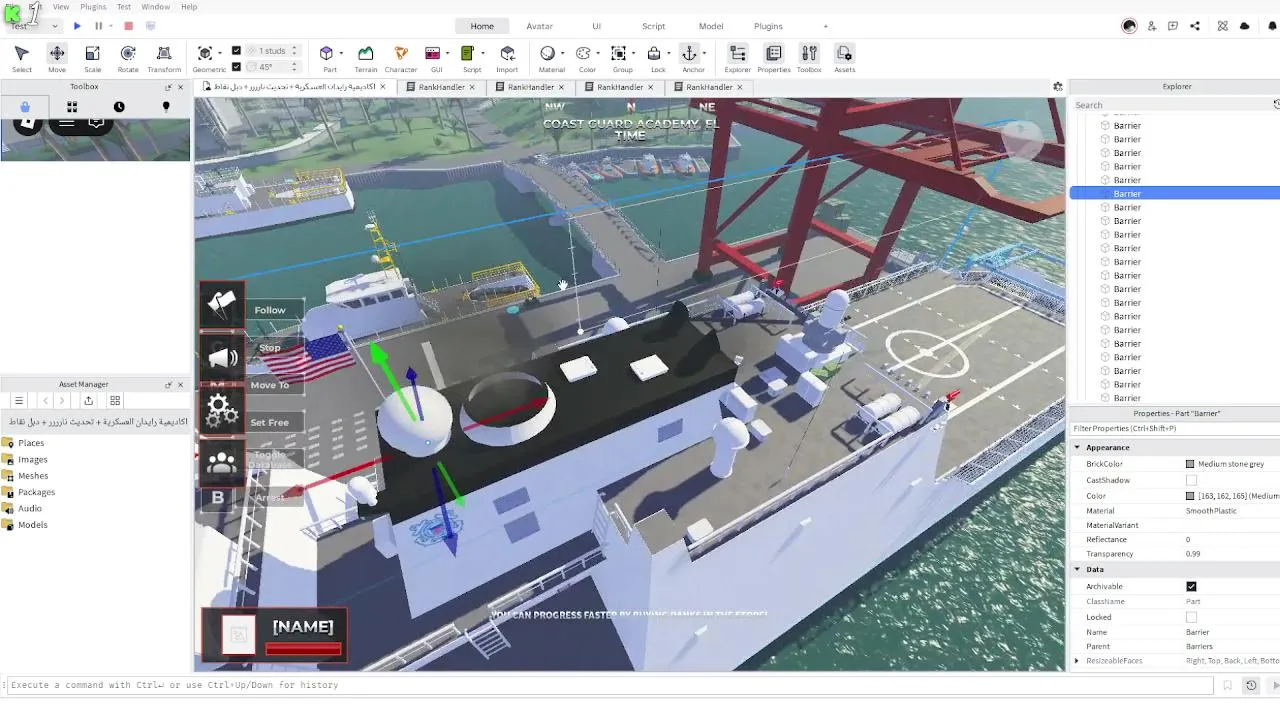Image resolution: width=1280 pixels, height=720 pixels.
Task: Increment the studs snap stepper
Action: click(294, 47)
